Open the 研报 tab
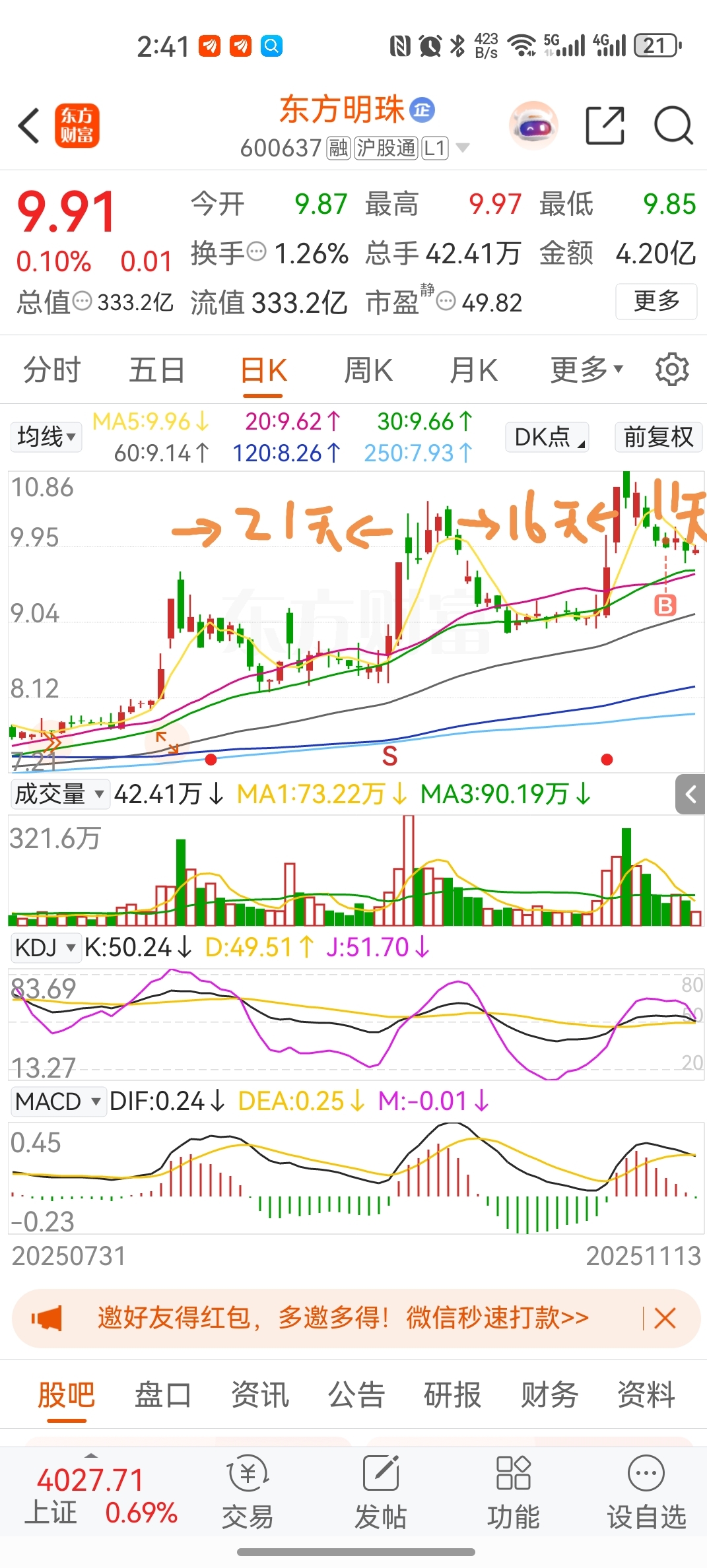 452,1395
